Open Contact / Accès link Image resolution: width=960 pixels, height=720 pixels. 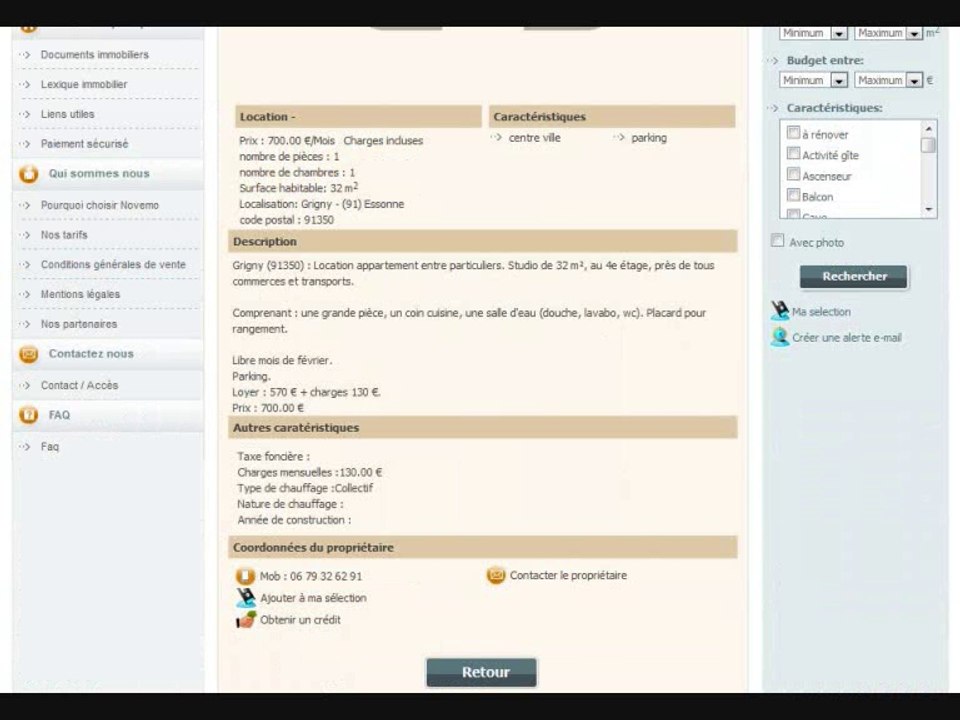click(x=80, y=386)
